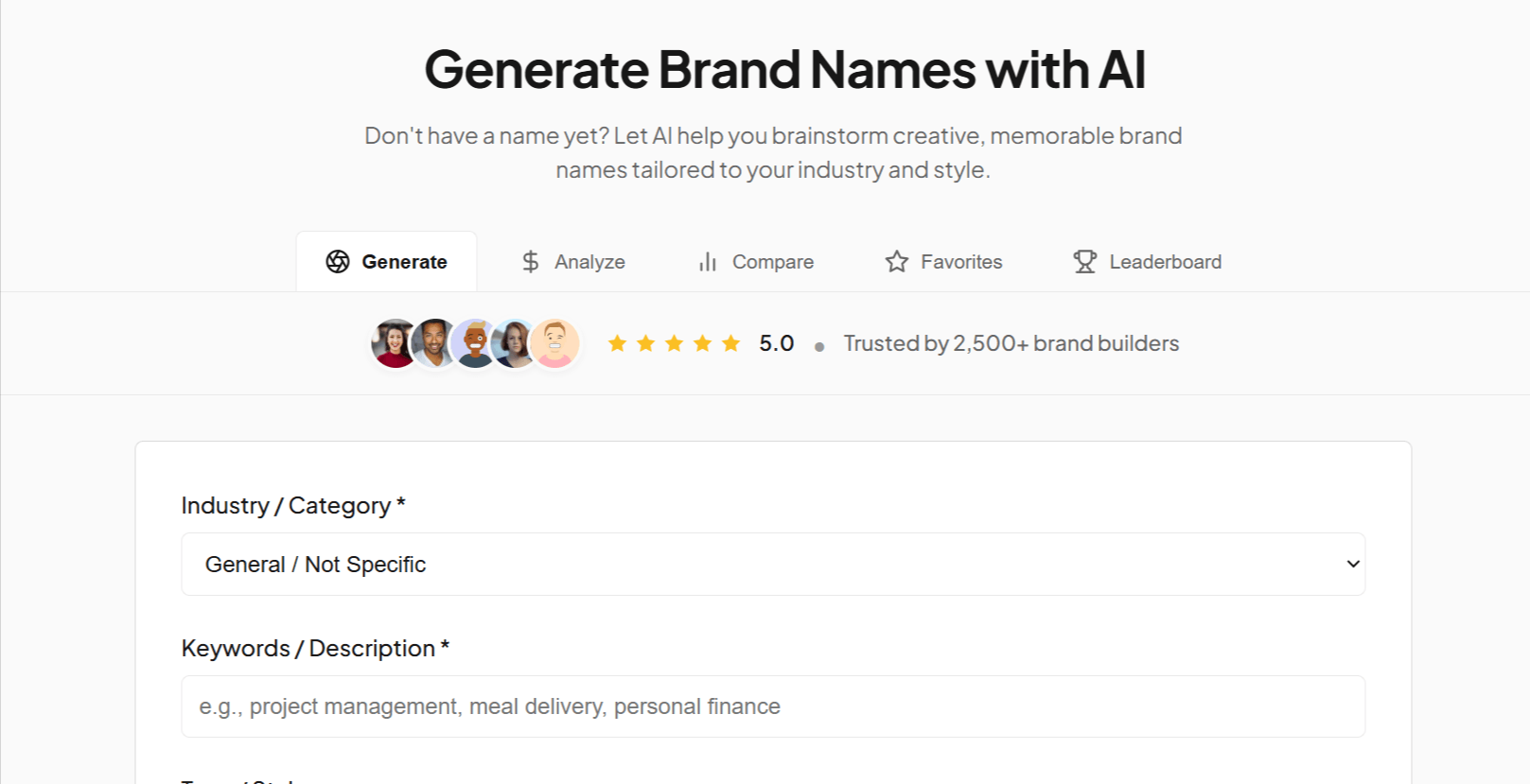
Task: Click the bearded man's avatar photo
Action: (434, 343)
